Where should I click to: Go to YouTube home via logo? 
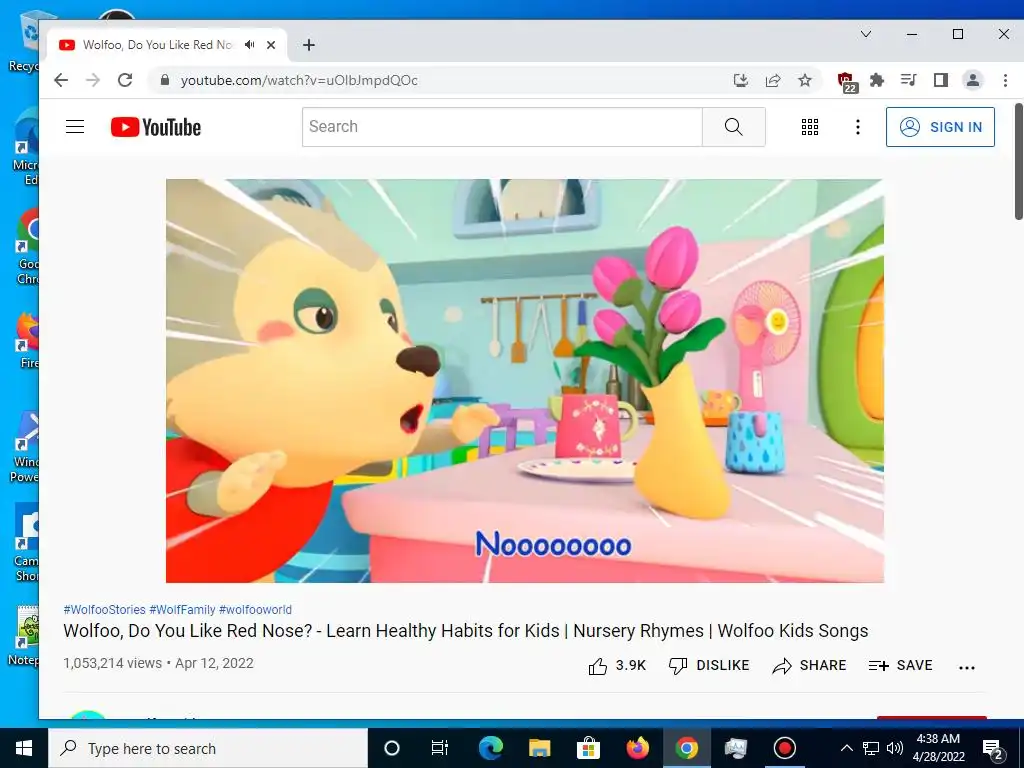156,127
